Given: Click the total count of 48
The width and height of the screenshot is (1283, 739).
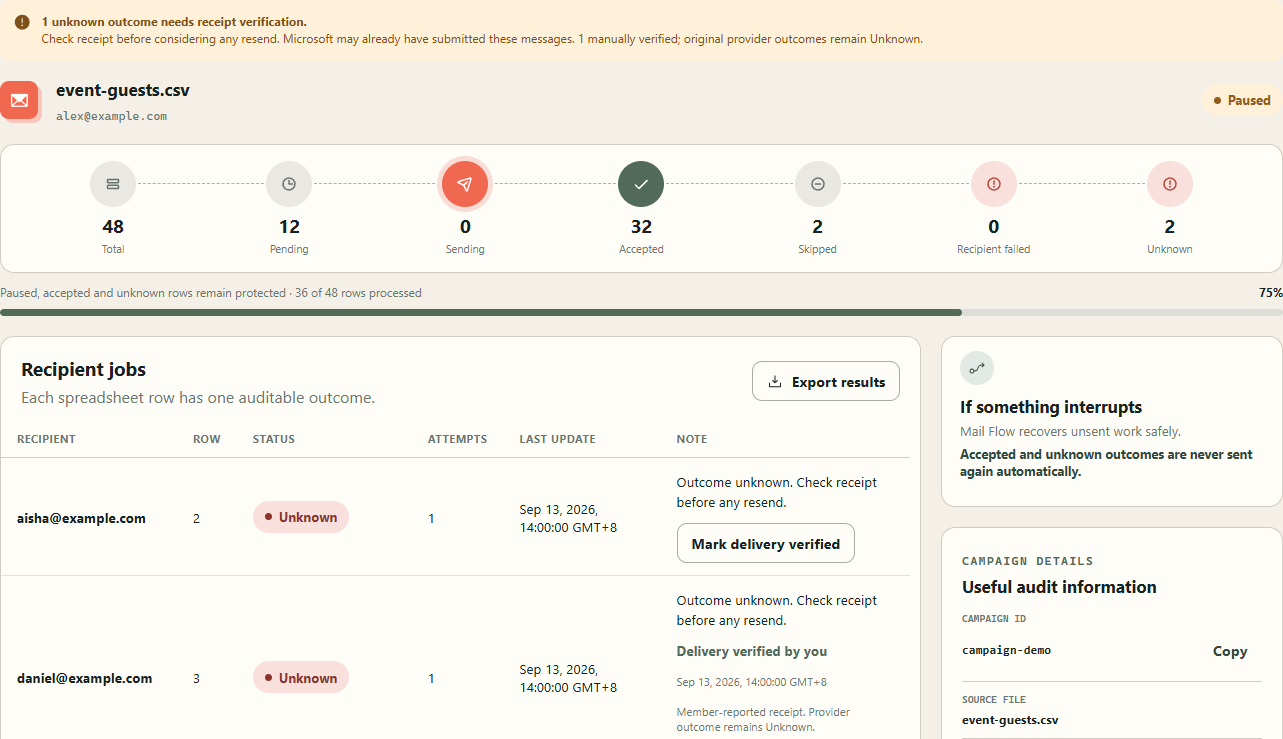Looking at the screenshot, I should click(x=113, y=227).
